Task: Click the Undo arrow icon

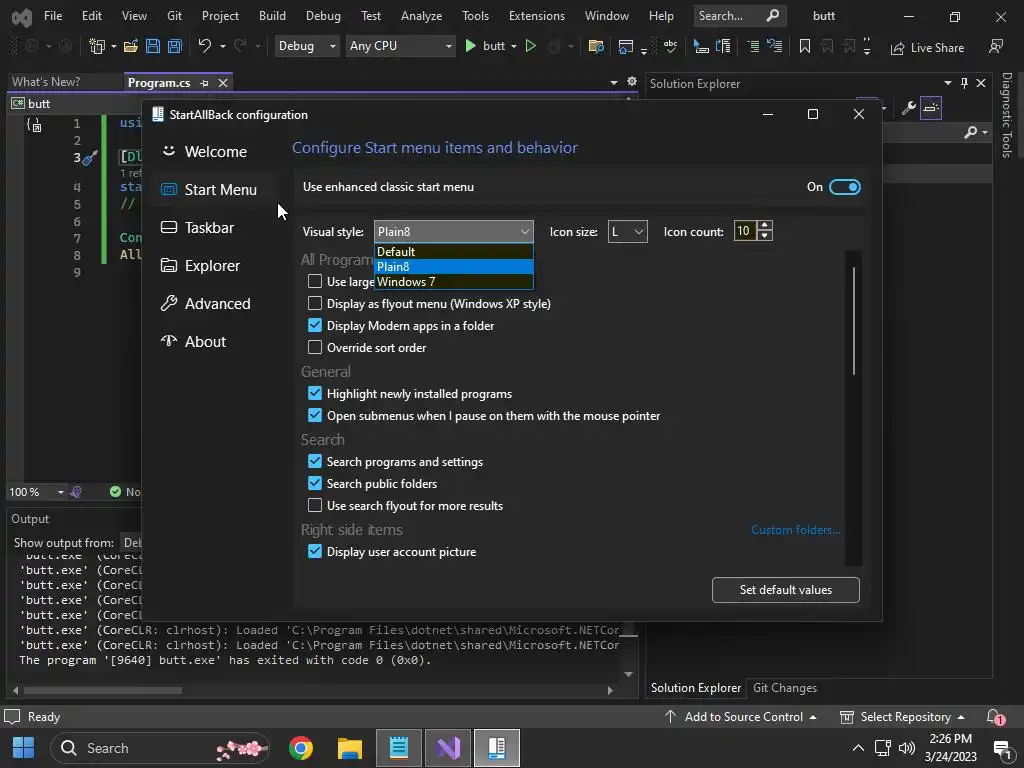Action: pyautogui.click(x=204, y=46)
